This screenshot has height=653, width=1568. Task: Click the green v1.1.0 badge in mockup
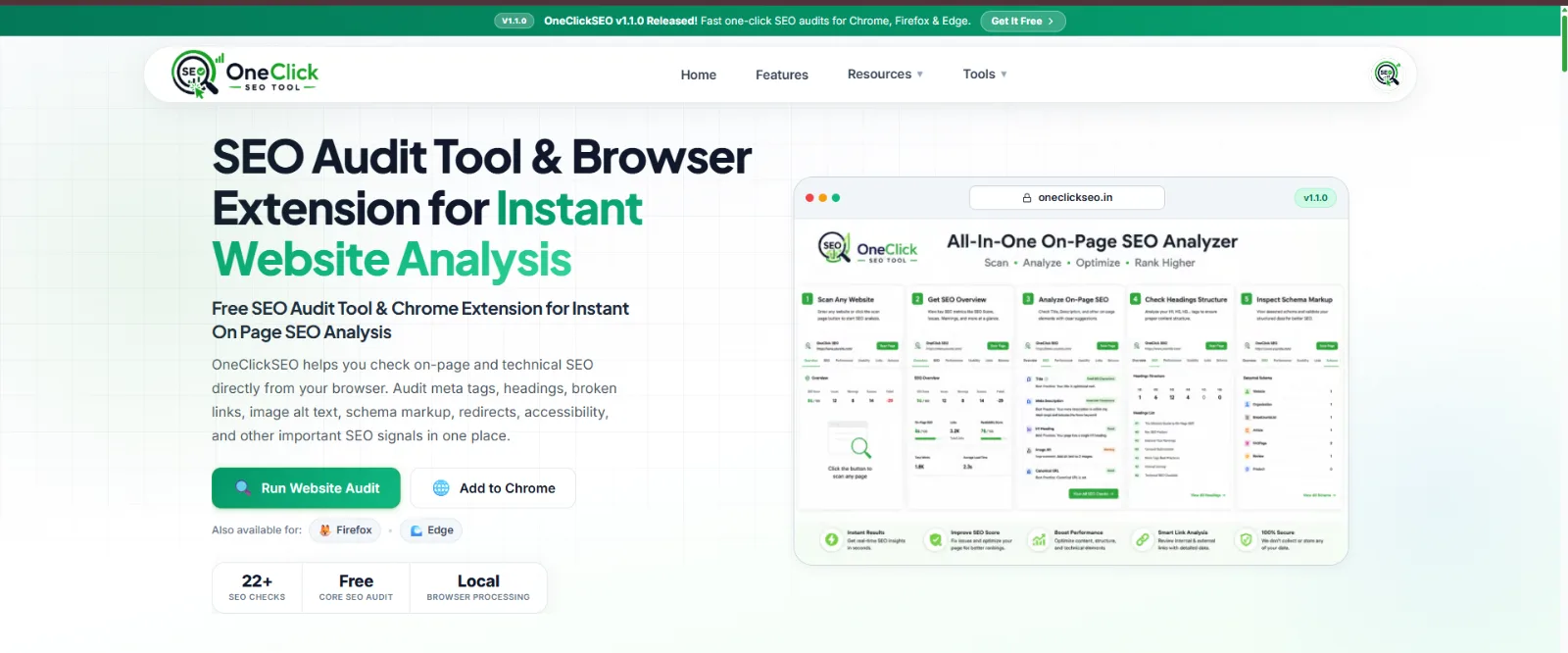(1315, 198)
